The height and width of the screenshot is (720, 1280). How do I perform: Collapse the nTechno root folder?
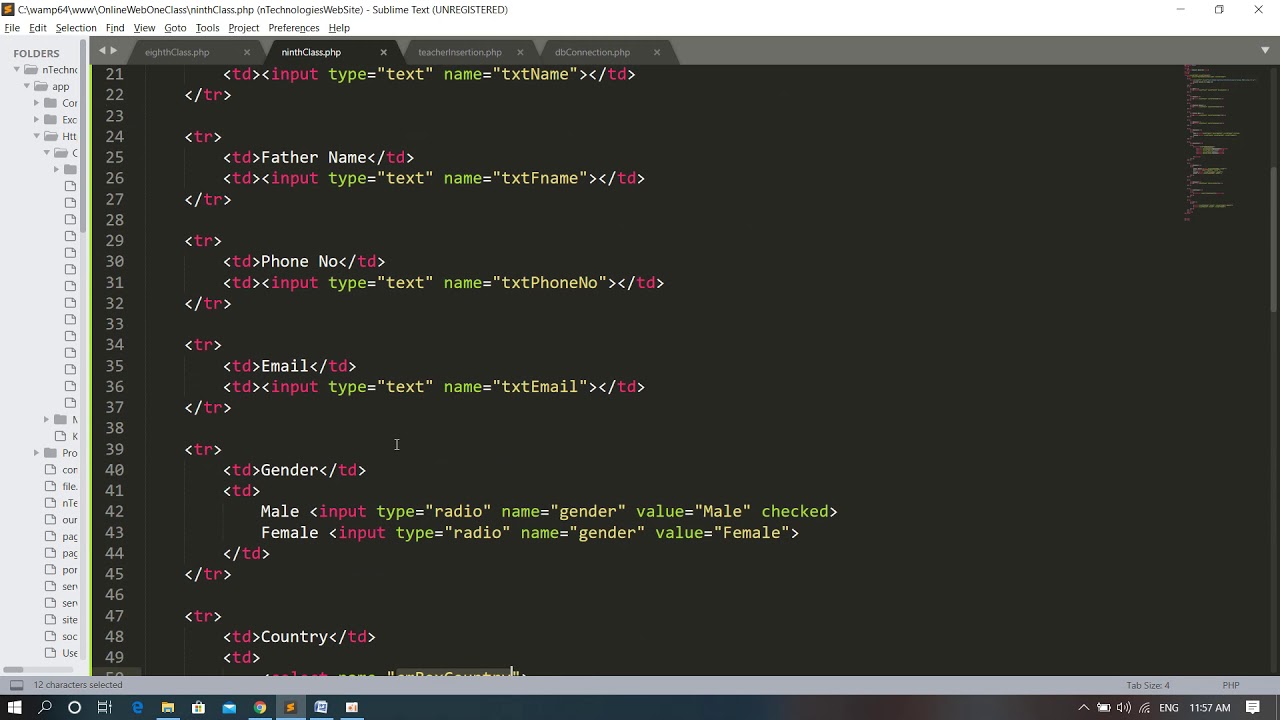click(x=17, y=70)
